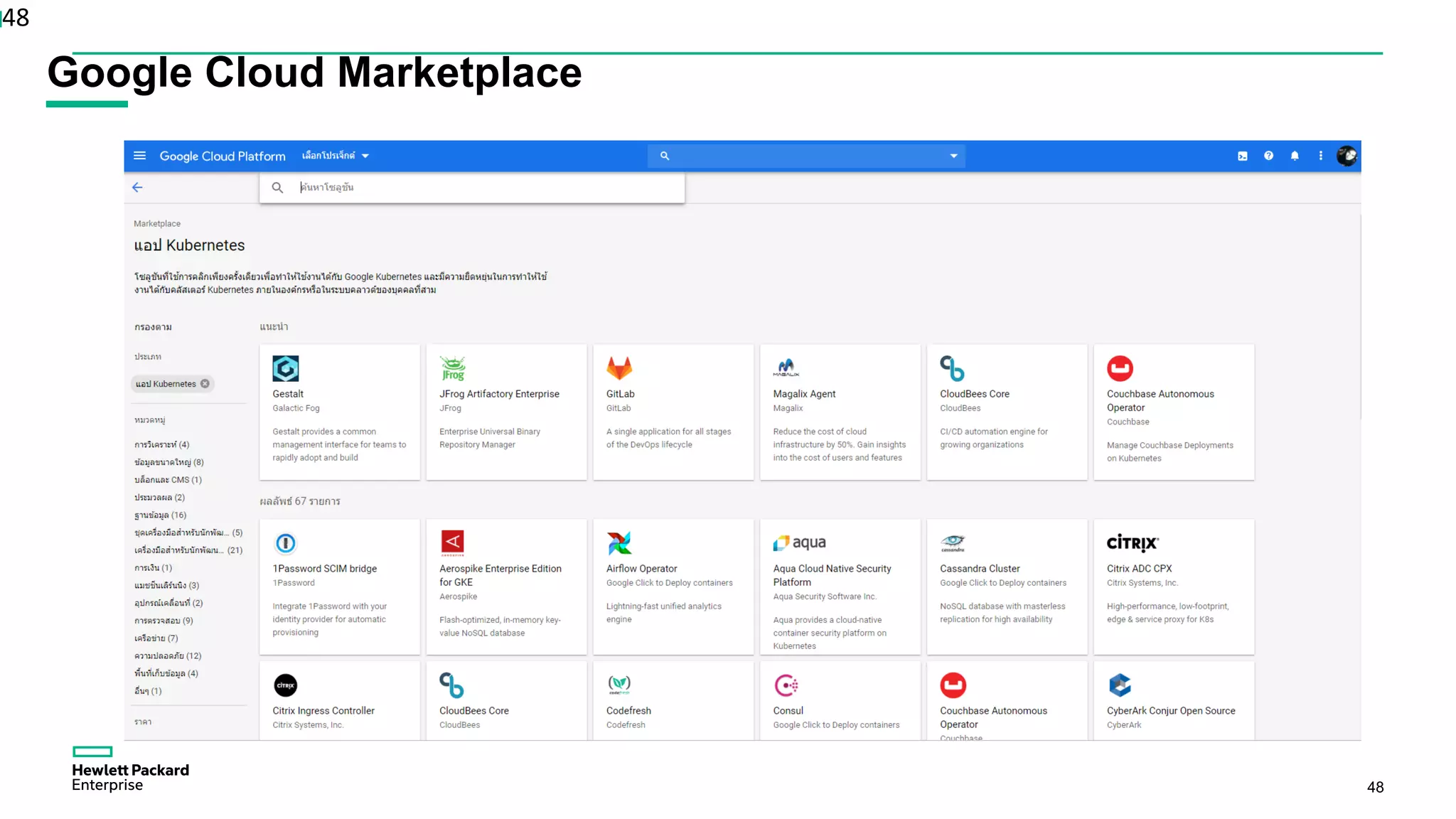Open the Gestalt card title
Screen dimensions: 1456x819
pyautogui.click(x=288, y=394)
